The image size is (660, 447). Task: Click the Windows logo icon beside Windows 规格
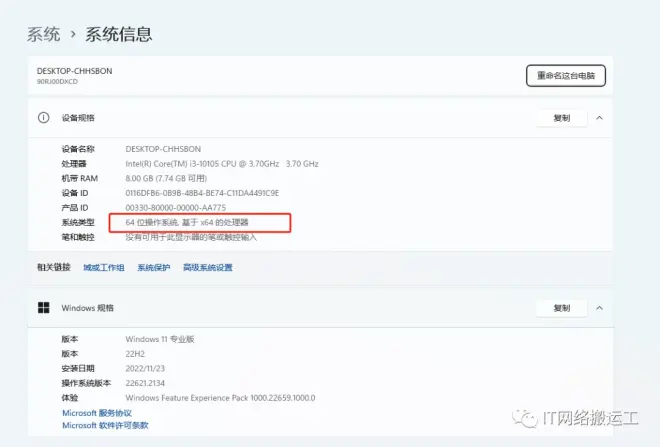coord(43,308)
